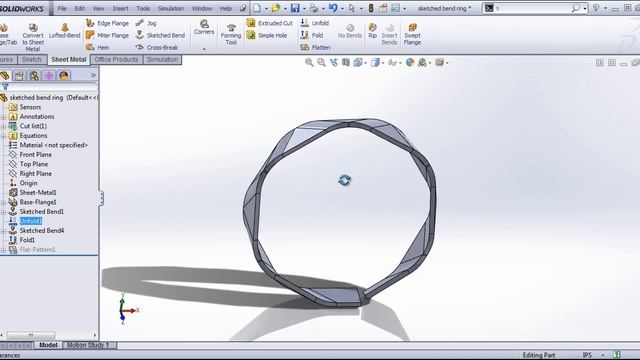Image resolution: width=640 pixels, height=360 pixels.
Task: Select the Simple Hole tool
Action: click(267, 36)
